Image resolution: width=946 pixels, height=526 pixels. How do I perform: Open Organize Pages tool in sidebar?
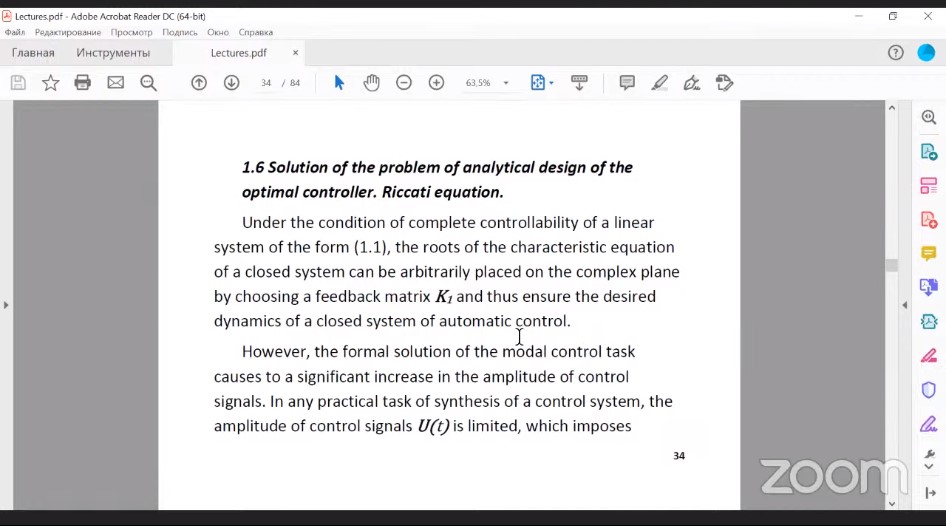pos(929,186)
